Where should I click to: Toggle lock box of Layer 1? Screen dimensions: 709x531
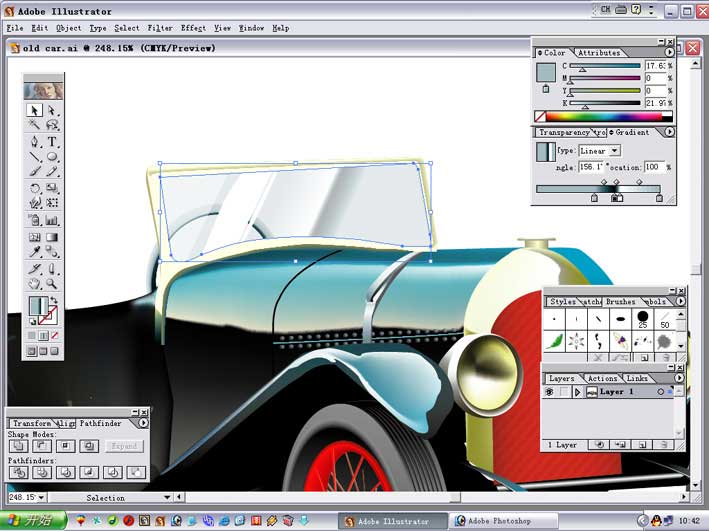pyautogui.click(x=563, y=392)
